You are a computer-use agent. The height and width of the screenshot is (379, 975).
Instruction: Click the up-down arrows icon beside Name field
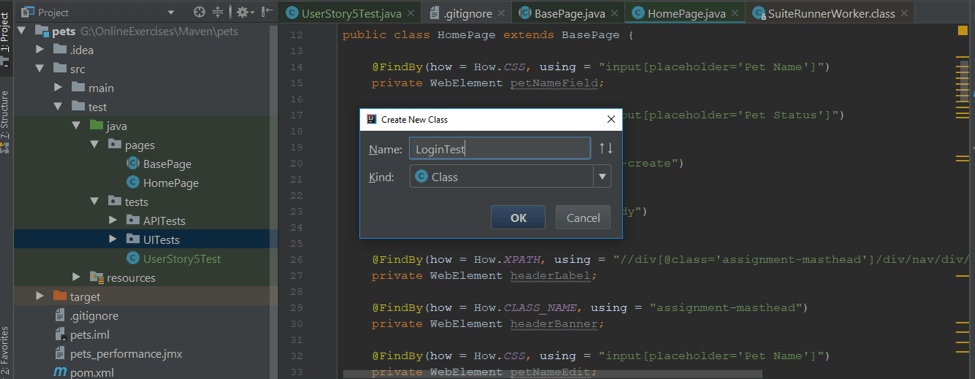click(x=606, y=148)
